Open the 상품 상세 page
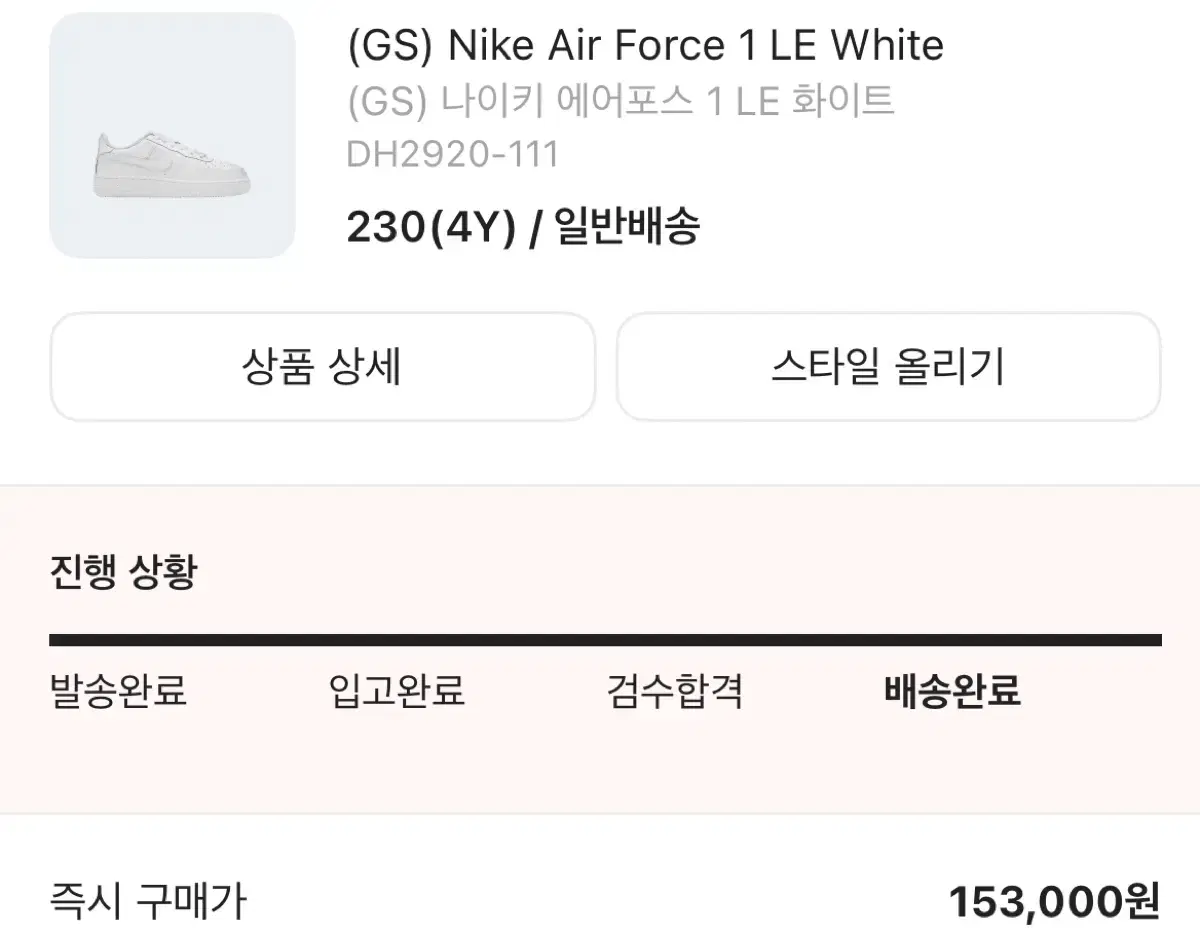The height and width of the screenshot is (933, 1200). pyautogui.click(x=322, y=366)
